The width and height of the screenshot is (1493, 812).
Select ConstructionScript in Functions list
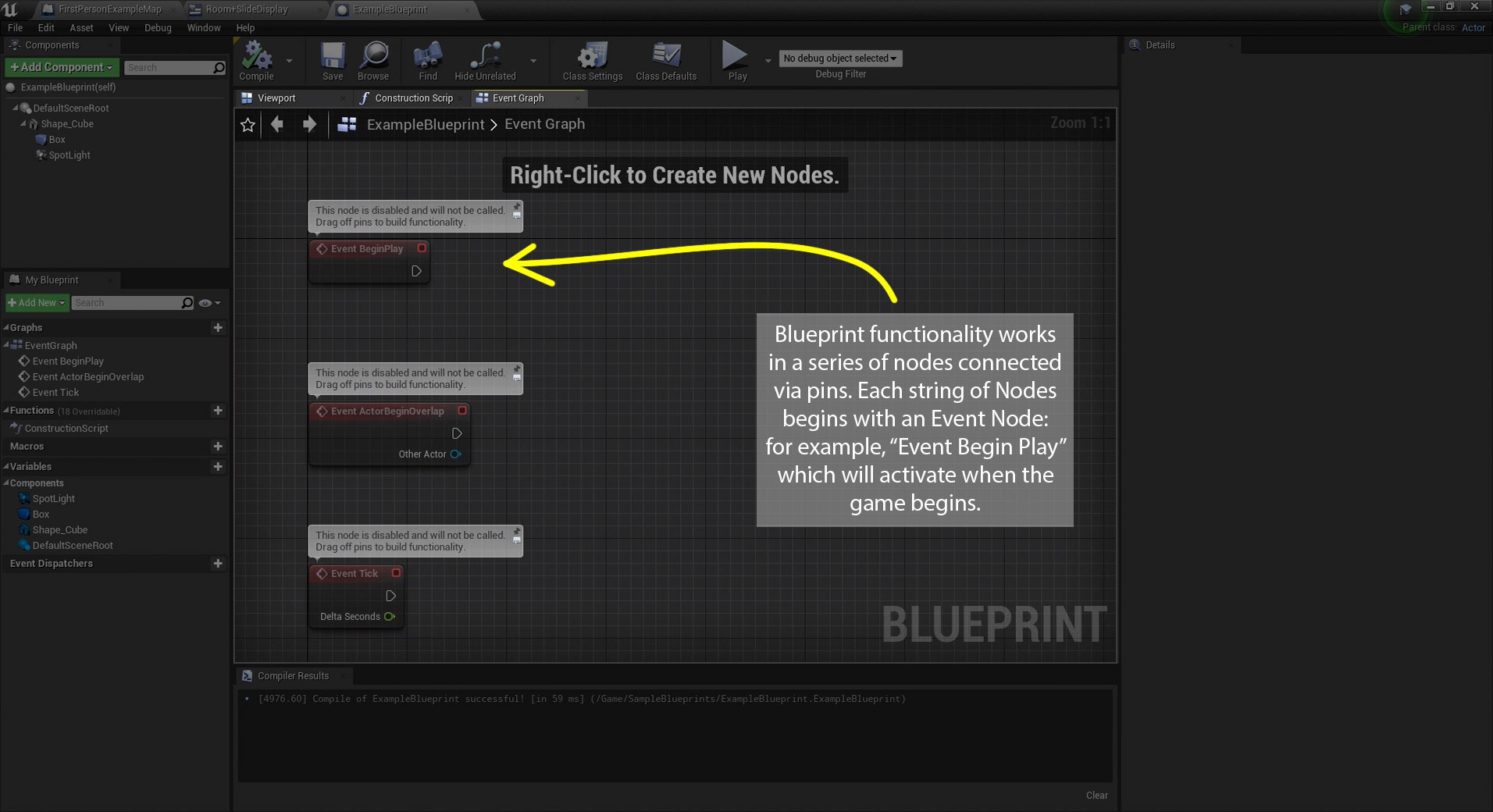coord(66,429)
